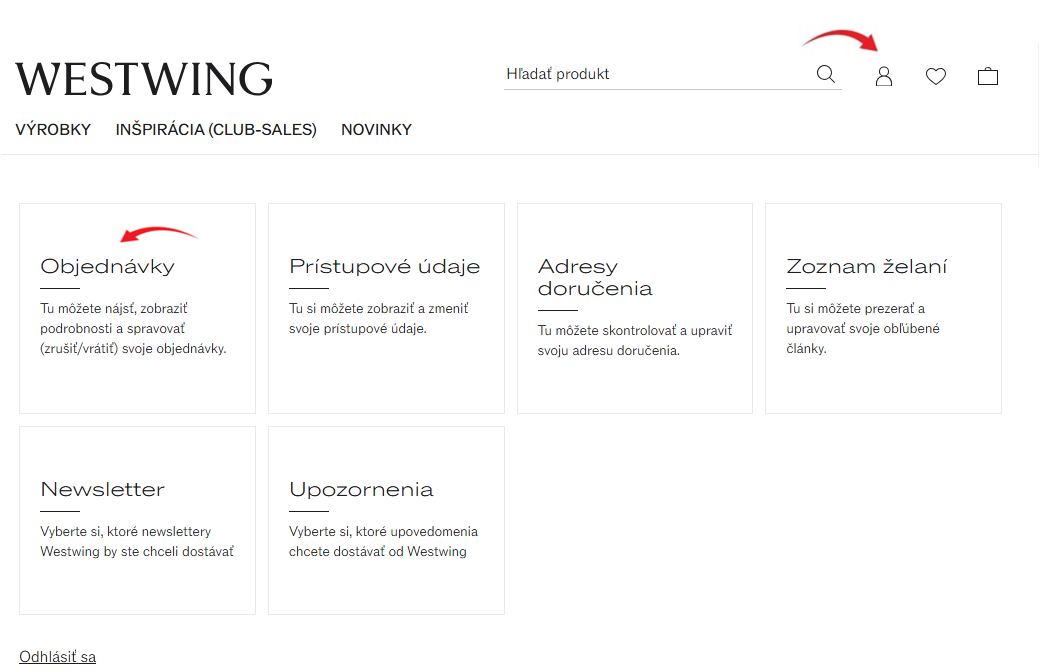
Task: Open the Zoznam želaní card
Action: pyautogui.click(x=883, y=308)
